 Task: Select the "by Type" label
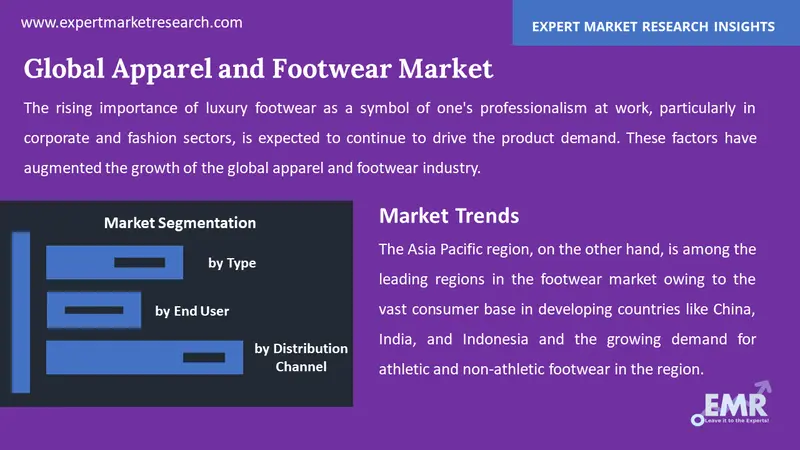point(232,263)
